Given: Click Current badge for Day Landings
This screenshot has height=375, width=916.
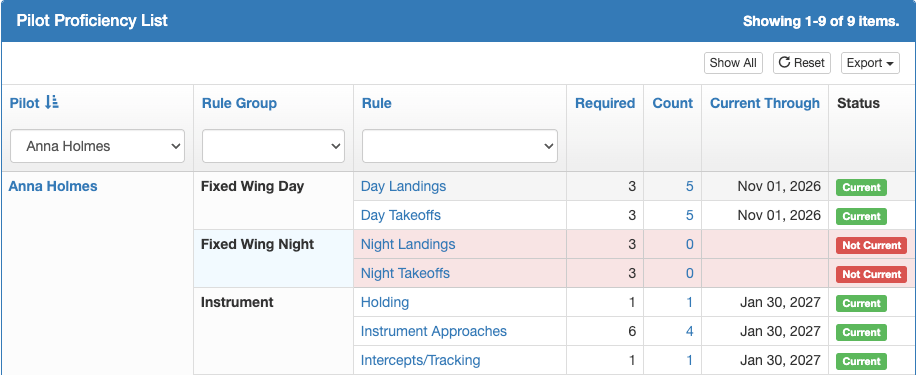Looking at the screenshot, I should coord(861,188).
